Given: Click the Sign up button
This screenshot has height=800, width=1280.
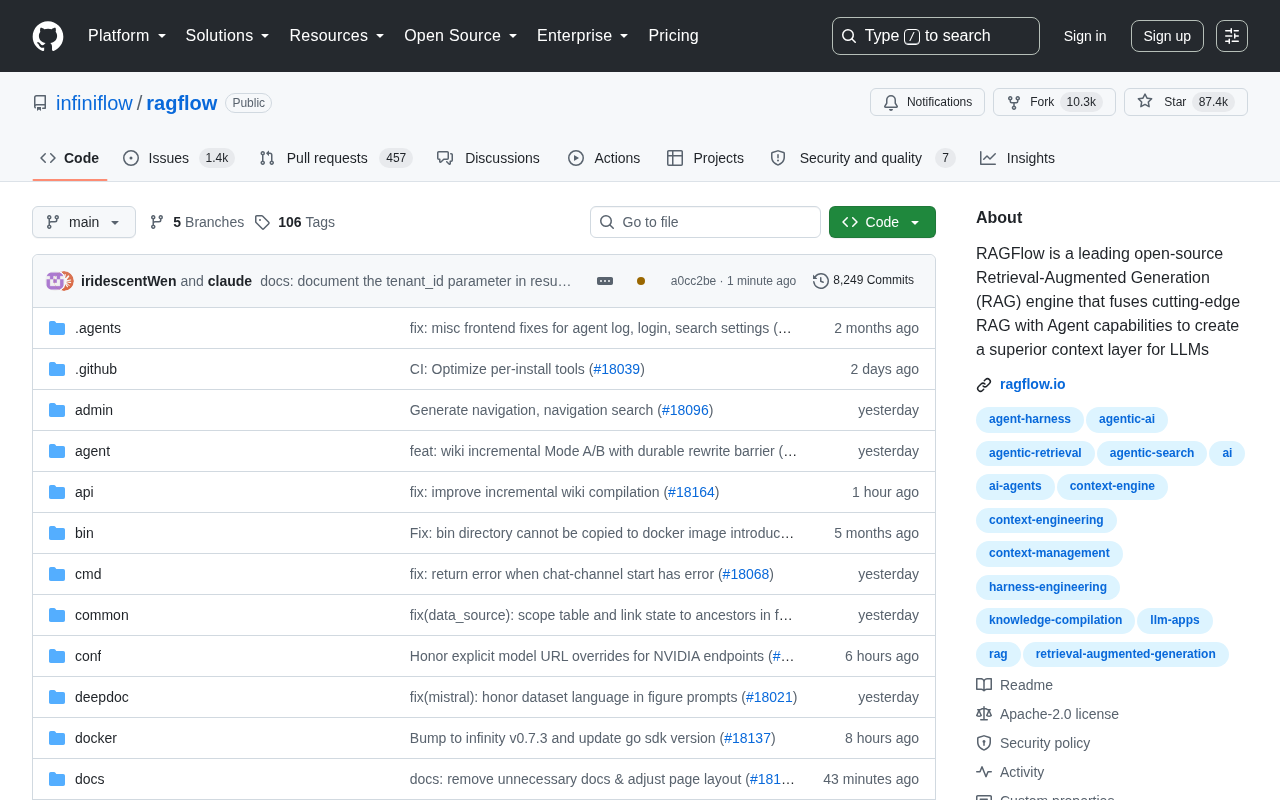Looking at the screenshot, I should 1167,36.
